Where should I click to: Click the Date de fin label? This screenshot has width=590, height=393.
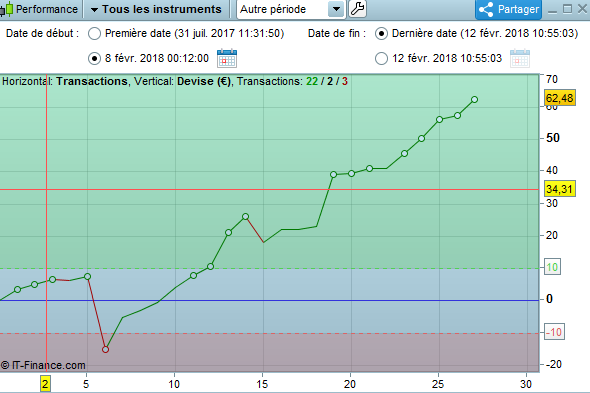click(x=337, y=34)
